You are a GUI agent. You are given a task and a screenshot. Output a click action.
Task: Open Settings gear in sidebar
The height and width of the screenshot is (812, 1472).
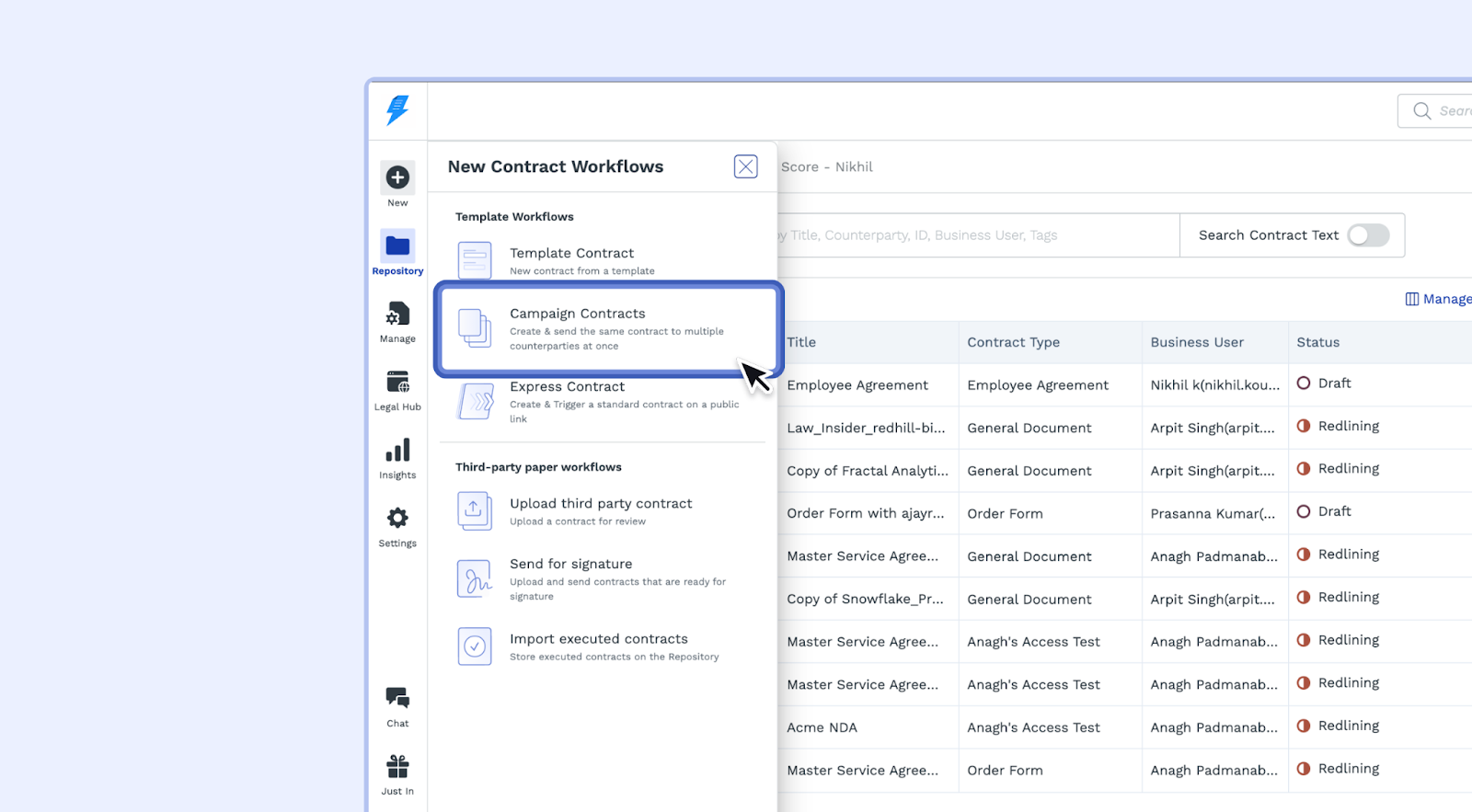tap(397, 519)
